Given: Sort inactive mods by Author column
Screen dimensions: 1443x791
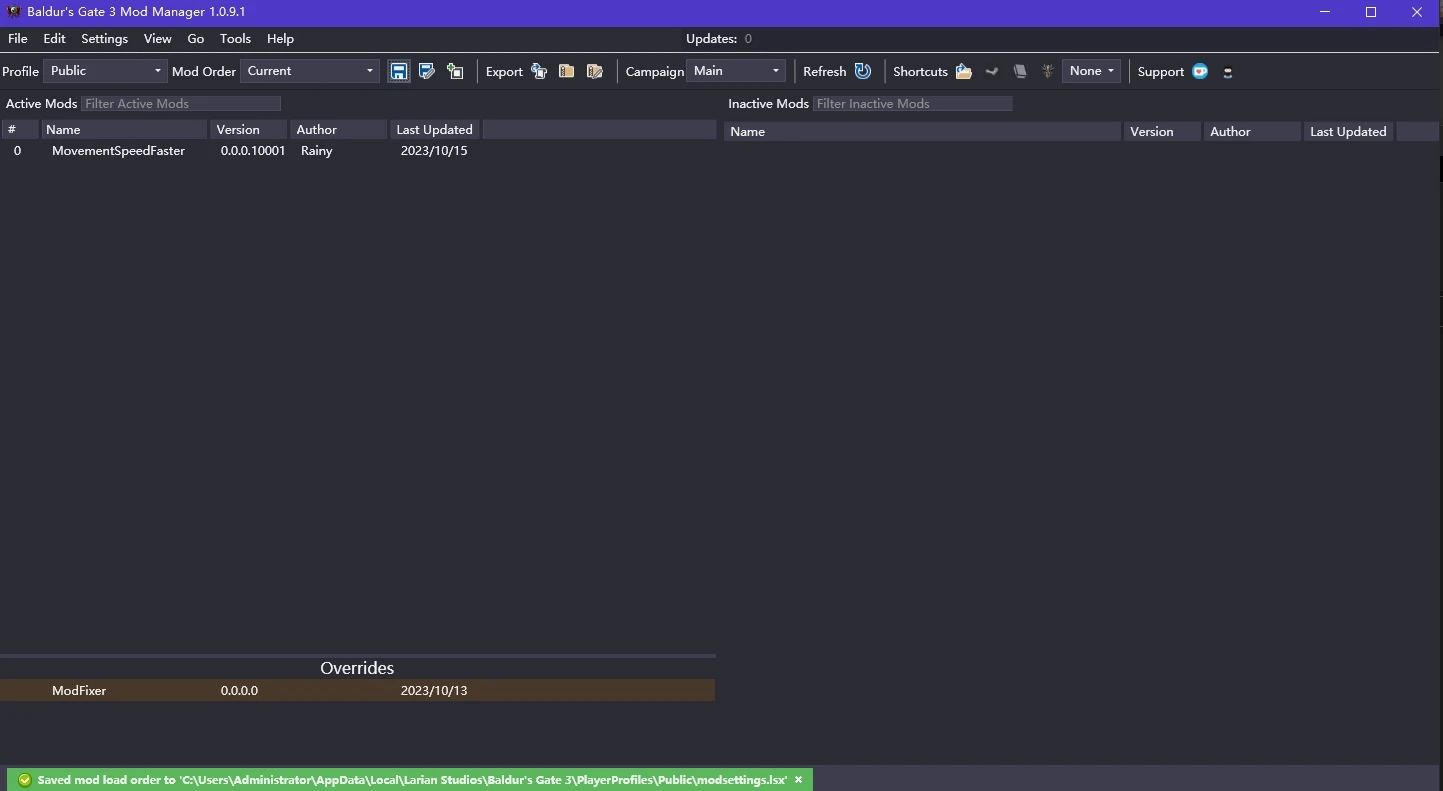Looking at the screenshot, I should click(x=1252, y=131).
